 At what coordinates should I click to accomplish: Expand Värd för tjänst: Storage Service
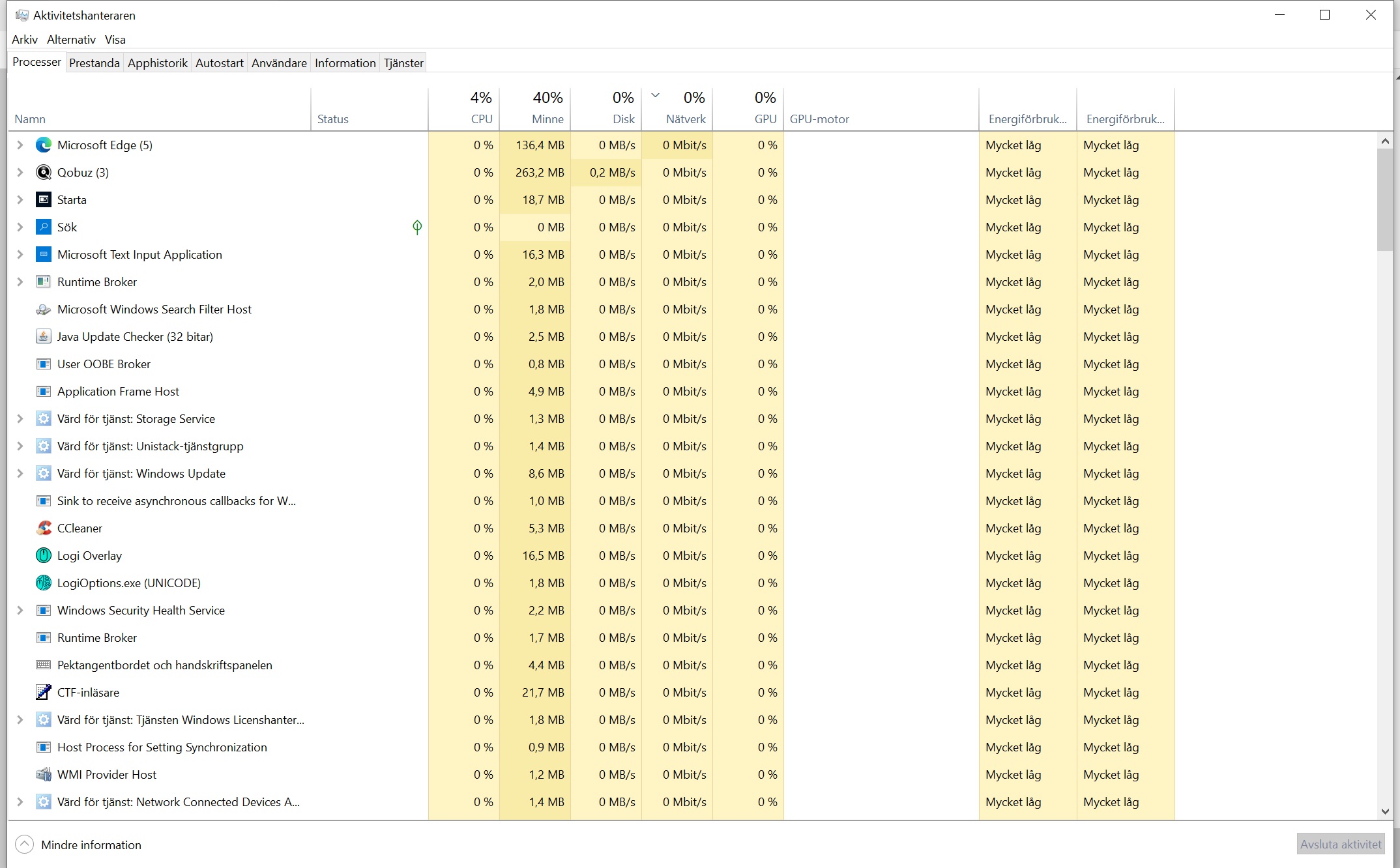click(x=20, y=419)
